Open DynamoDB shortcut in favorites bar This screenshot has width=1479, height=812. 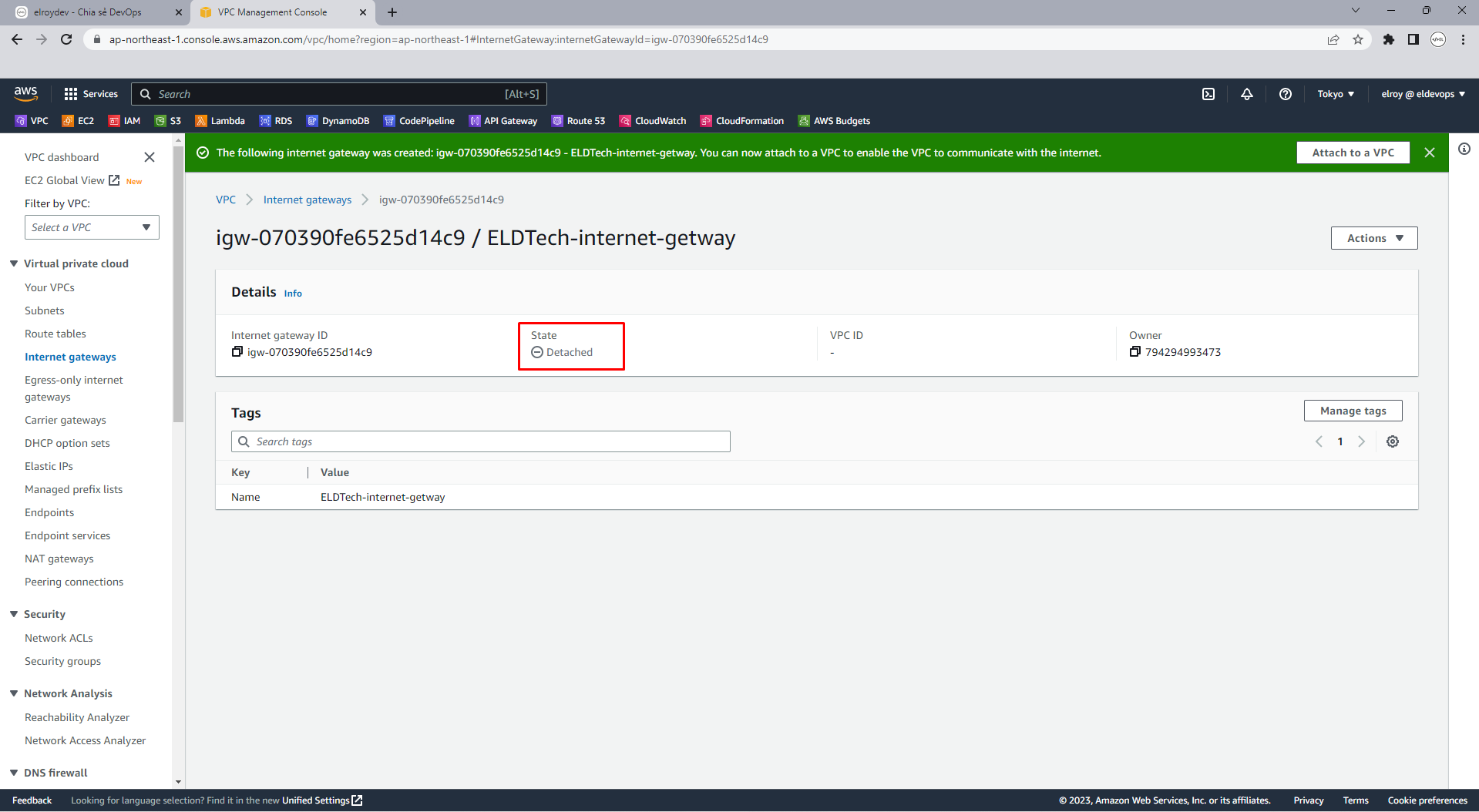click(338, 121)
